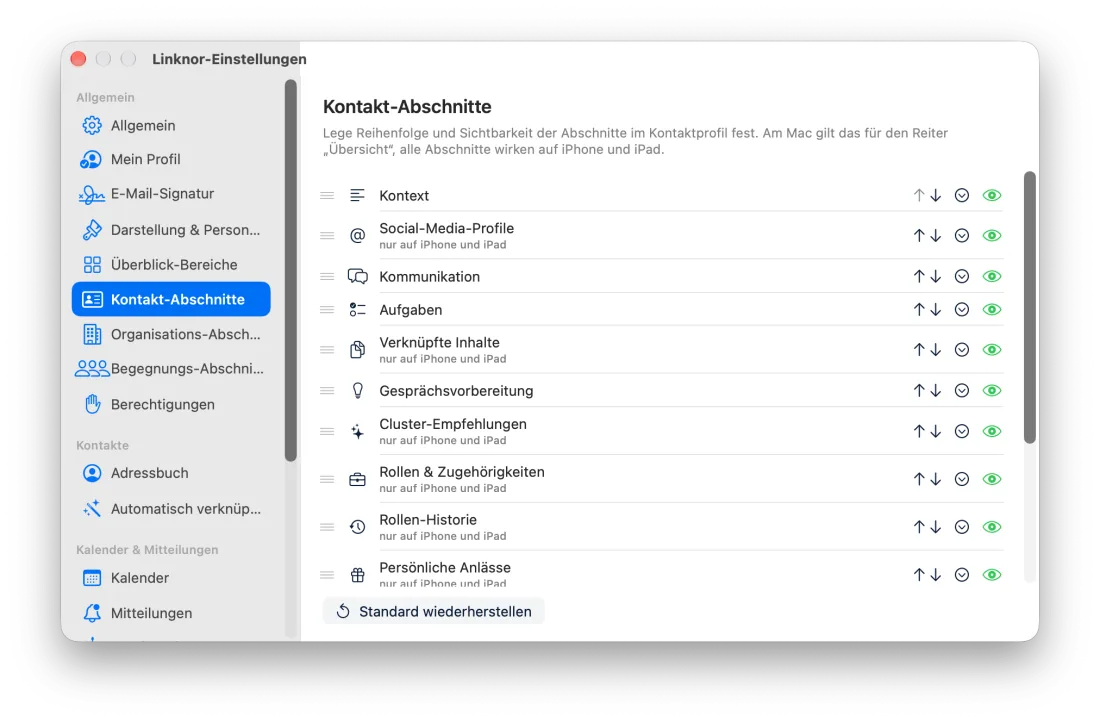Move Gesprächsvorbereitung up one position
The height and width of the screenshot is (722, 1100).
point(919,391)
